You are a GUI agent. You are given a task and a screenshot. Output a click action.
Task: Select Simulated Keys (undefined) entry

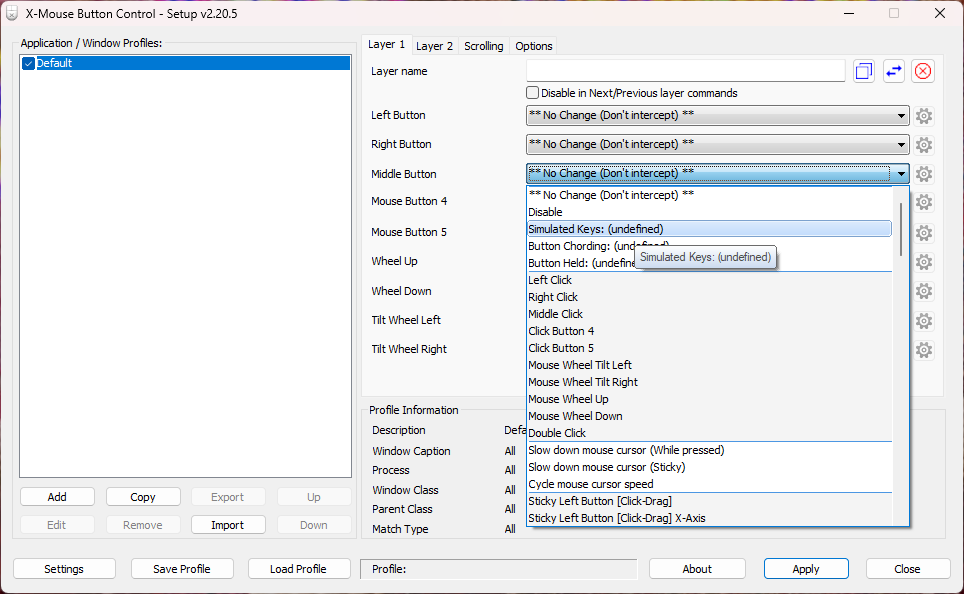point(709,229)
